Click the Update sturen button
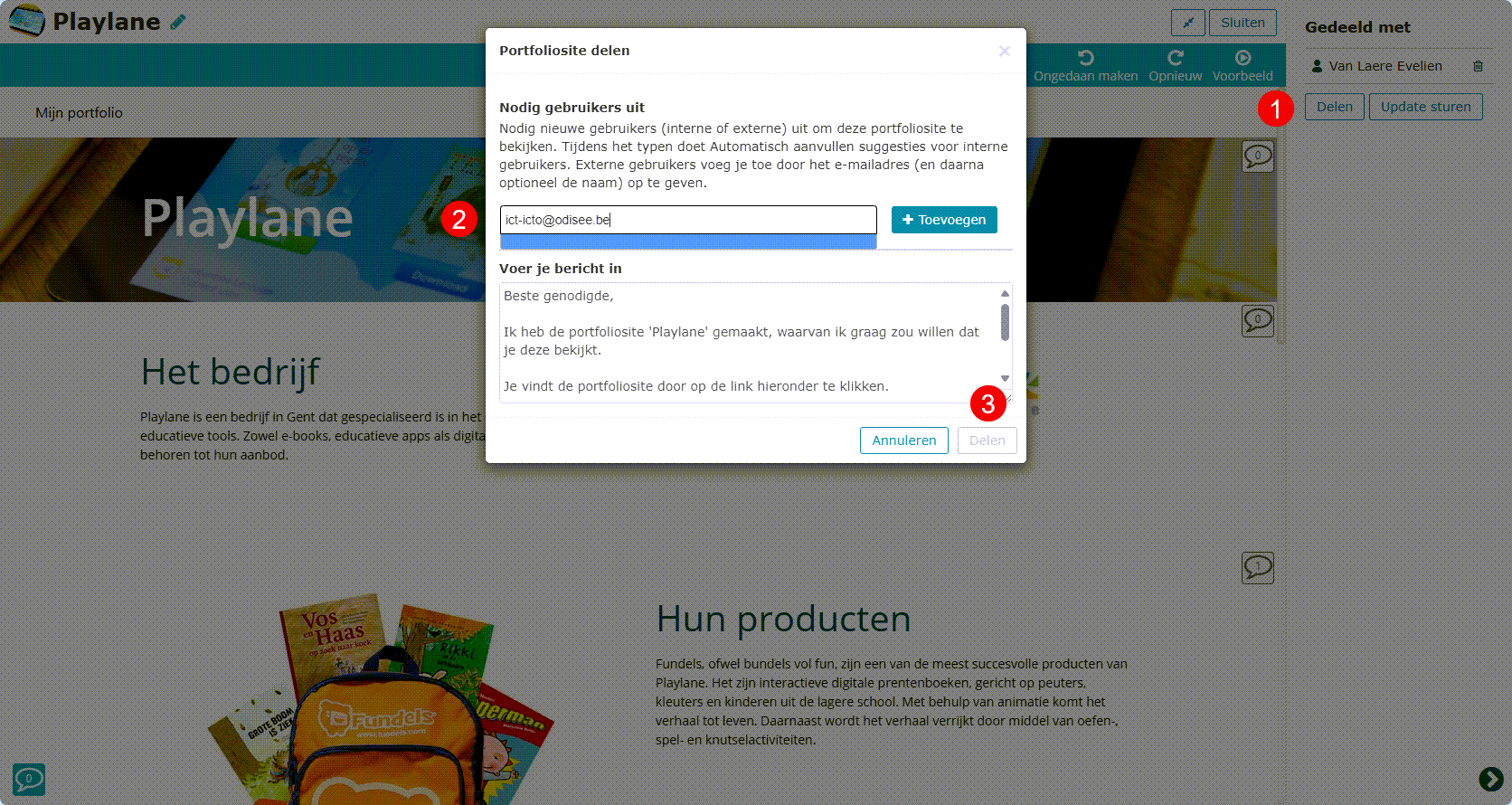Image resolution: width=1512 pixels, height=805 pixels. (x=1425, y=107)
